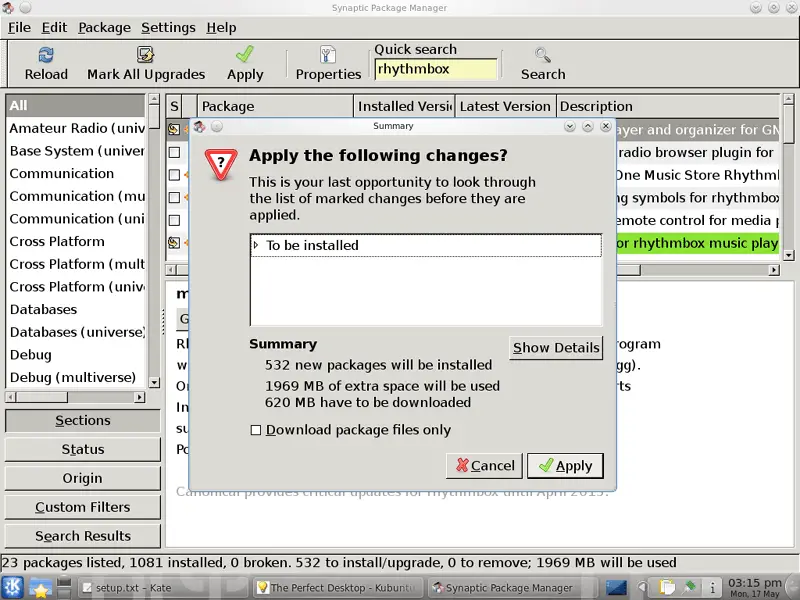Click the green checkmark Apply toolbar icon

point(245,54)
